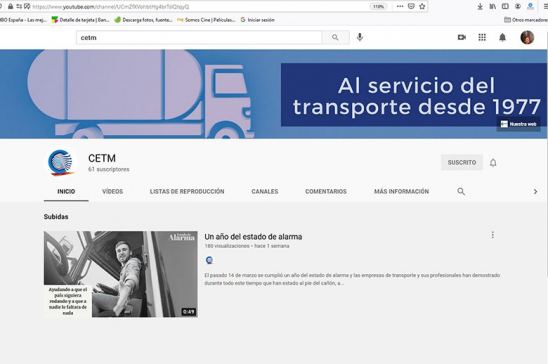The width and height of the screenshot is (548, 364).
Task: Click the Subidas section heading
Action: 56,217
